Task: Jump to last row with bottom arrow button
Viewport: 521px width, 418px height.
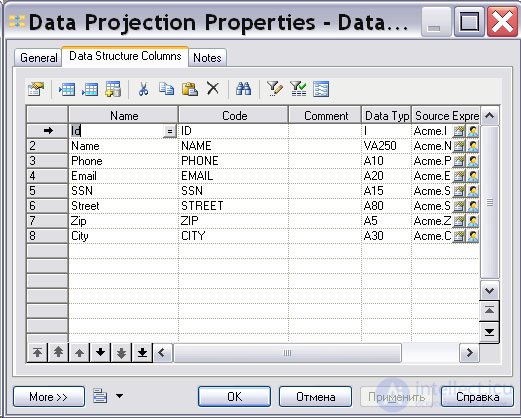Action: click(x=489, y=332)
